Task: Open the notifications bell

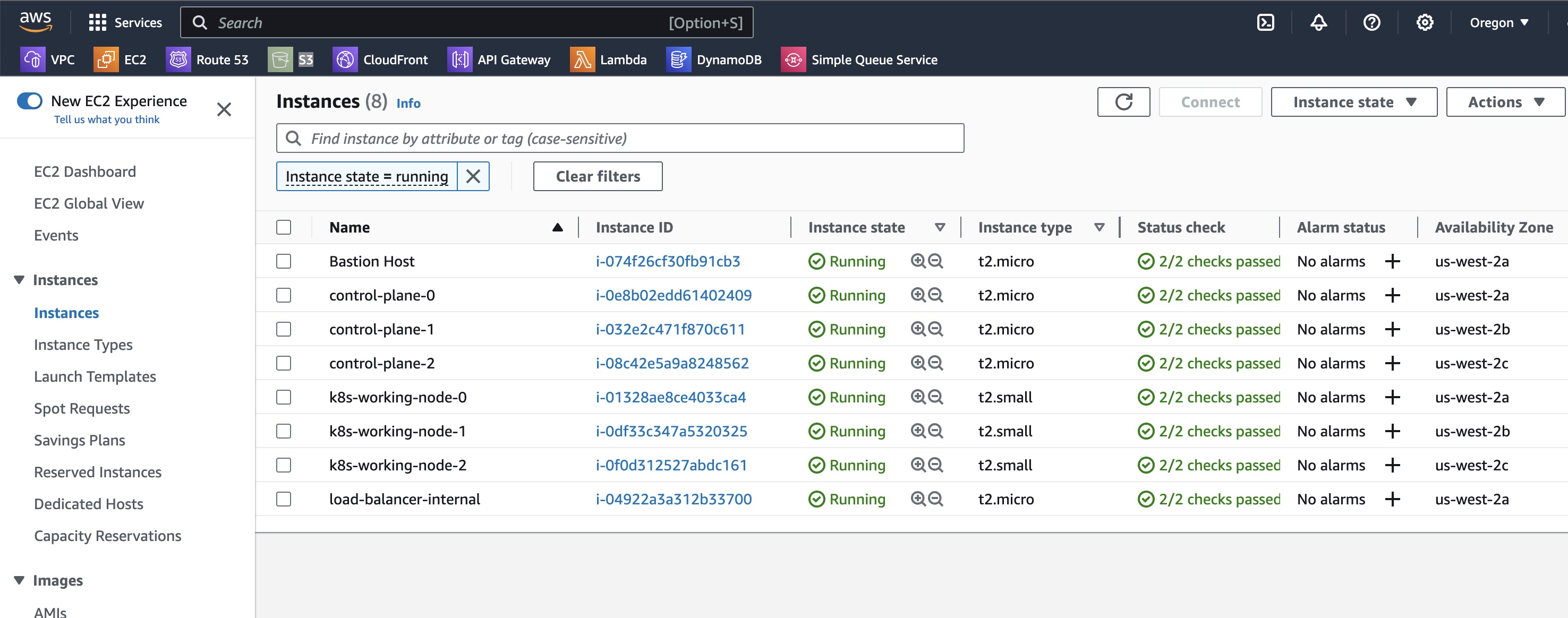Action: 1318,22
